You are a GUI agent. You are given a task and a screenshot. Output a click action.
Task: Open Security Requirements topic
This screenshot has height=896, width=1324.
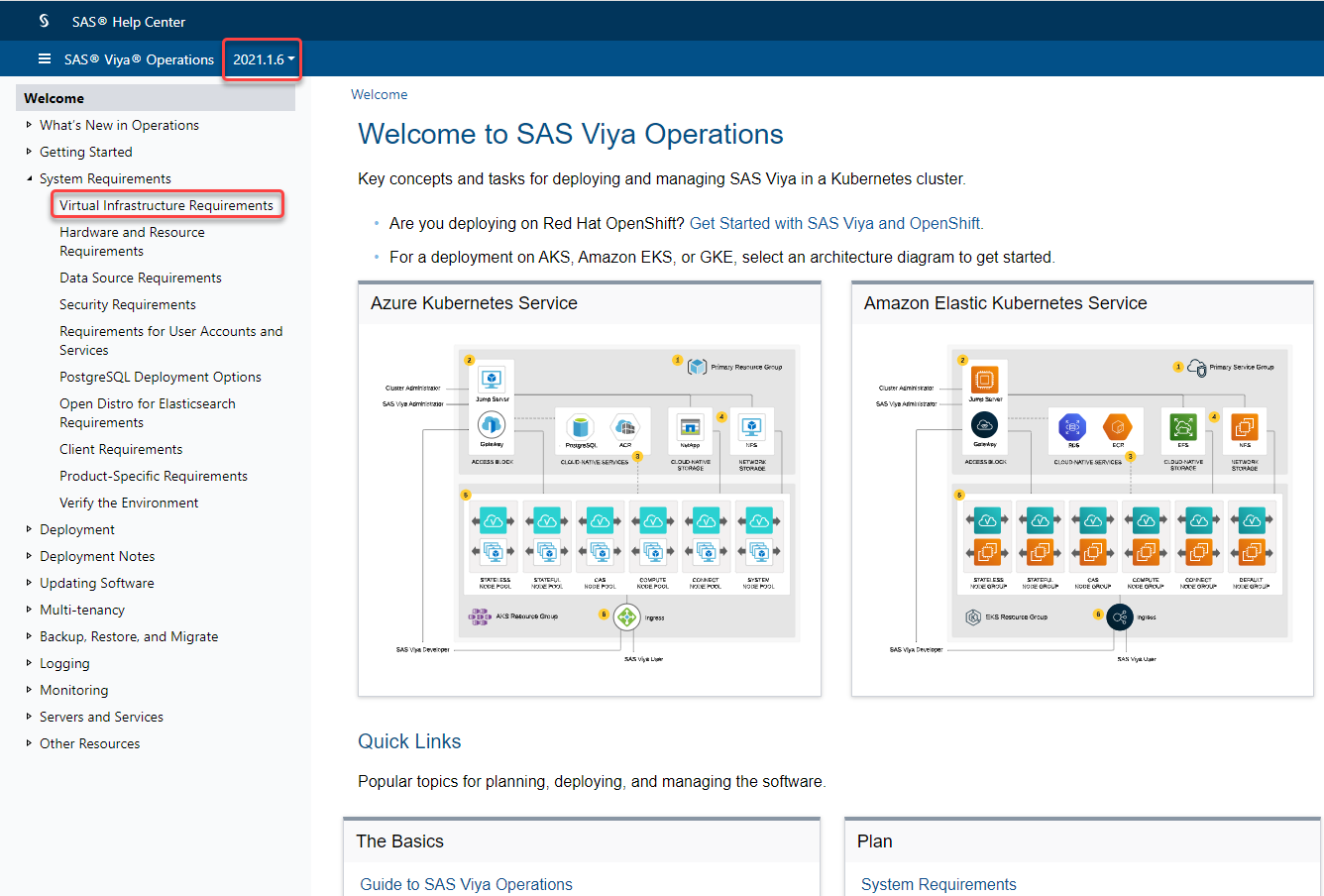coord(128,304)
